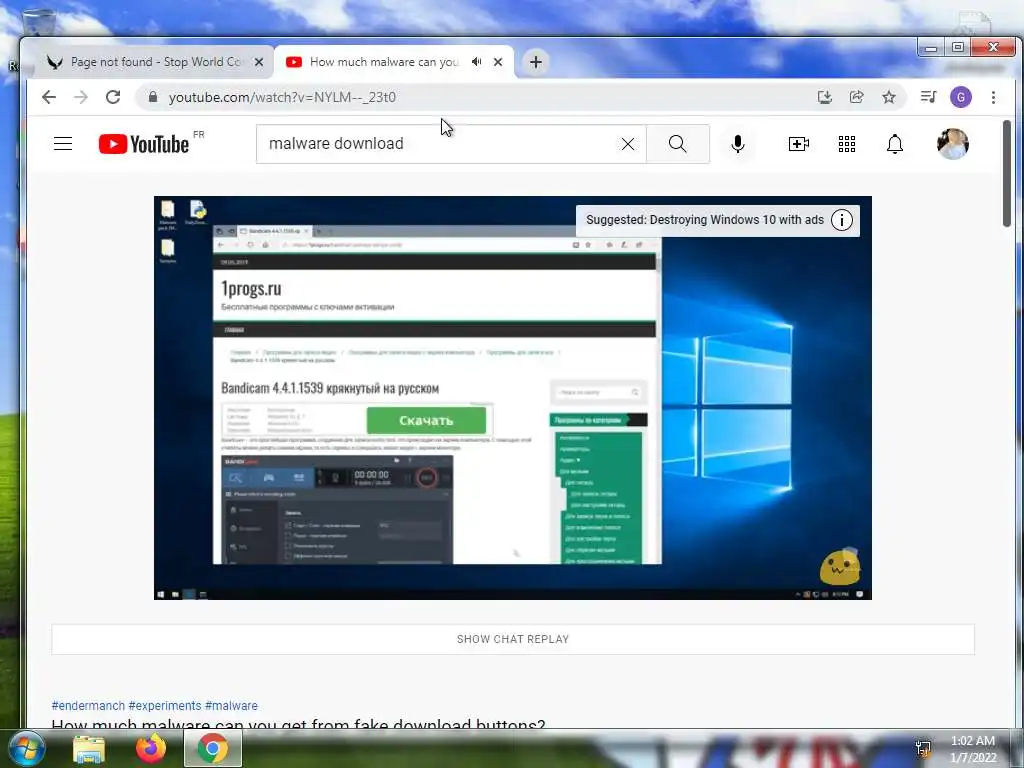Click the page vertical scrollbar

click(x=1007, y=173)
